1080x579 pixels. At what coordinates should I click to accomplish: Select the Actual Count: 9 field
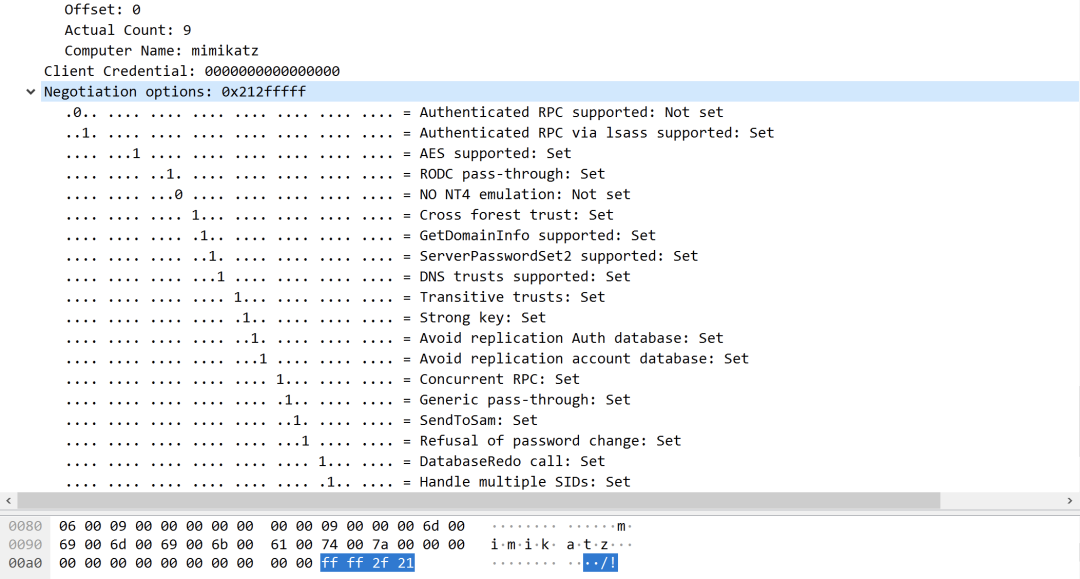(127, 30)
